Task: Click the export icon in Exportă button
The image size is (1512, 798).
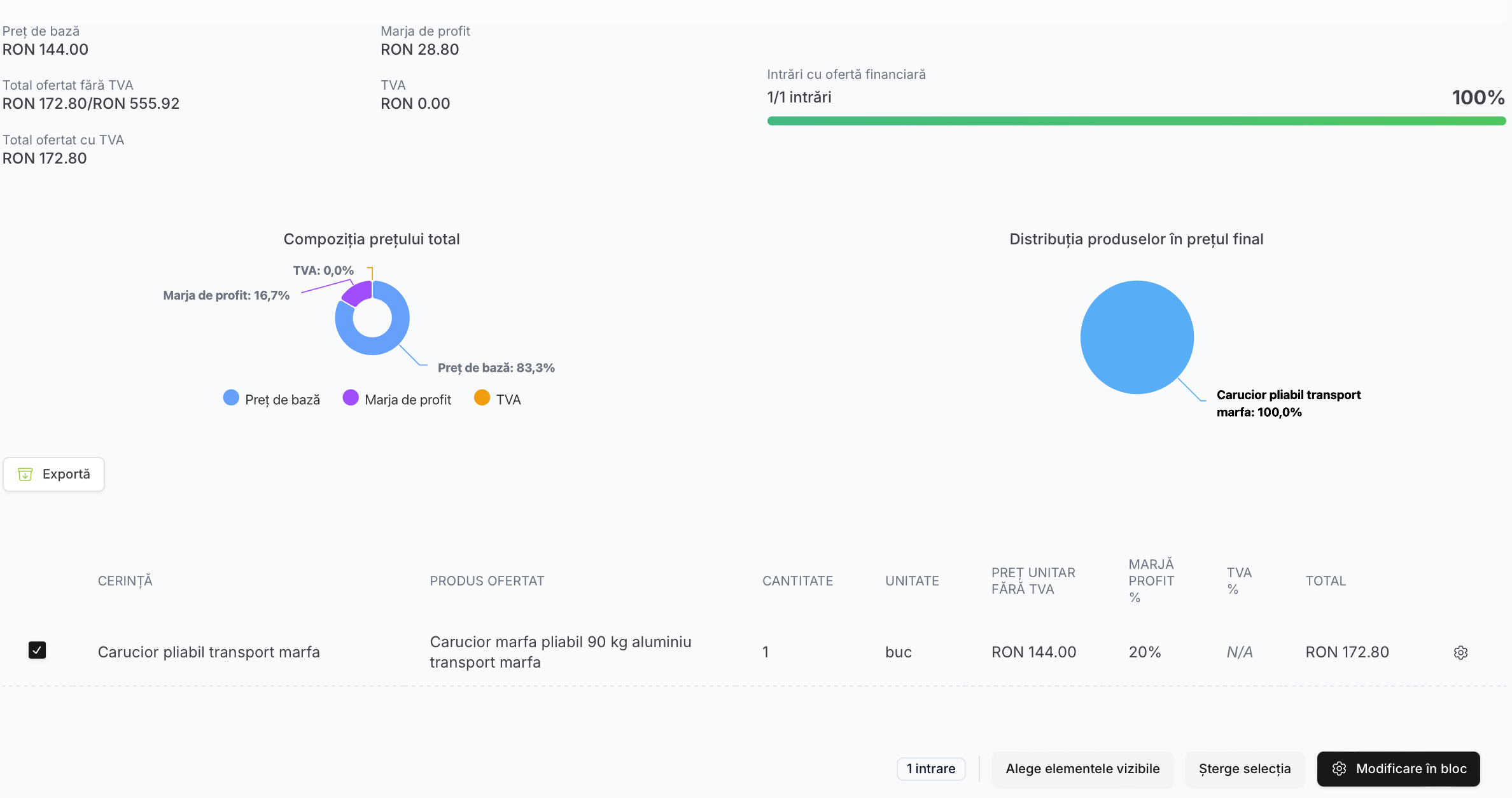Action: 25,474
